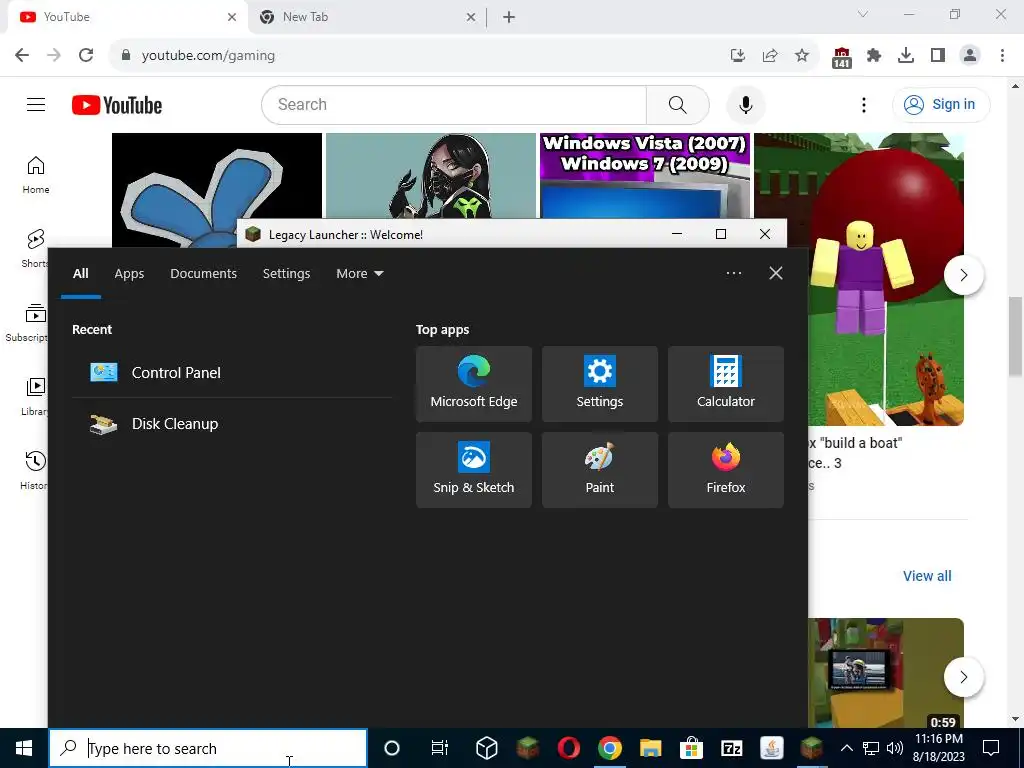This screenshot has height=768, width=1024.
Task: Share this page icon in address bar
Action: point(770,55)
